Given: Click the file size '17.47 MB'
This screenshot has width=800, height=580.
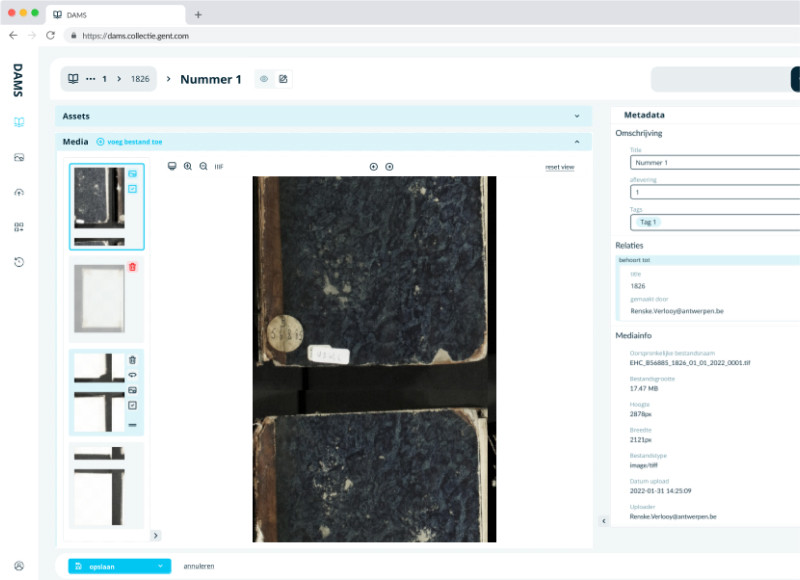Looking at the screenshot, I should point(644,389).
